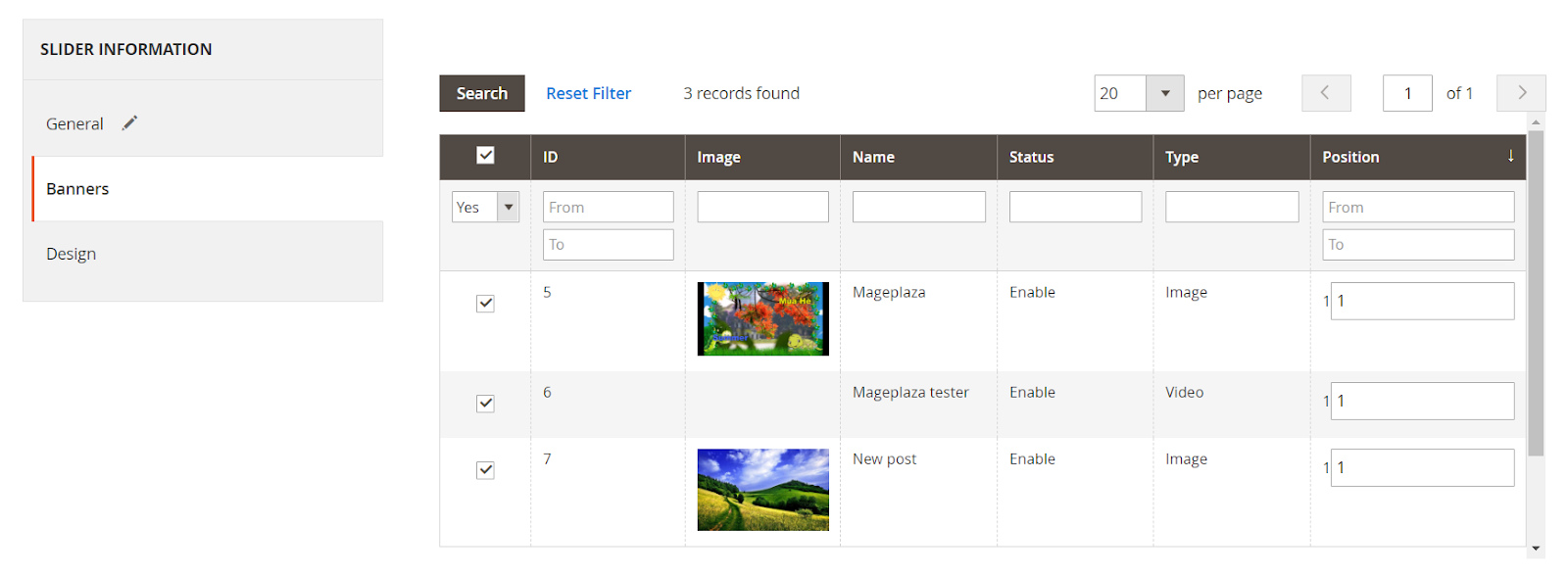The image size is (1568, 575).
Task: Switch to the Design tab
Action: coord(72,254)
